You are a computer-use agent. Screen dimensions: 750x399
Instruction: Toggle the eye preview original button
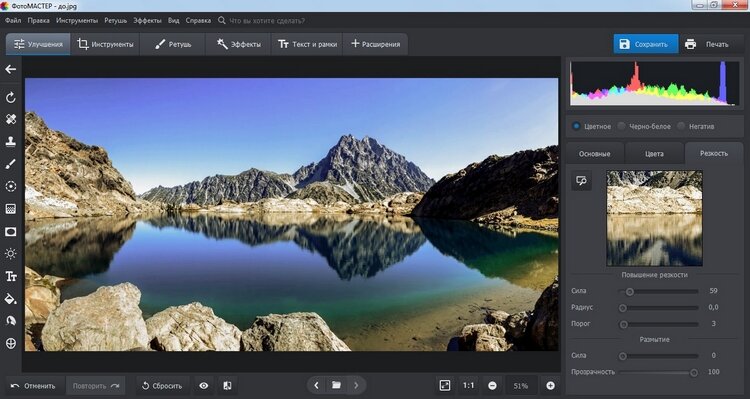pyautogui.click(x=204, y=386)
